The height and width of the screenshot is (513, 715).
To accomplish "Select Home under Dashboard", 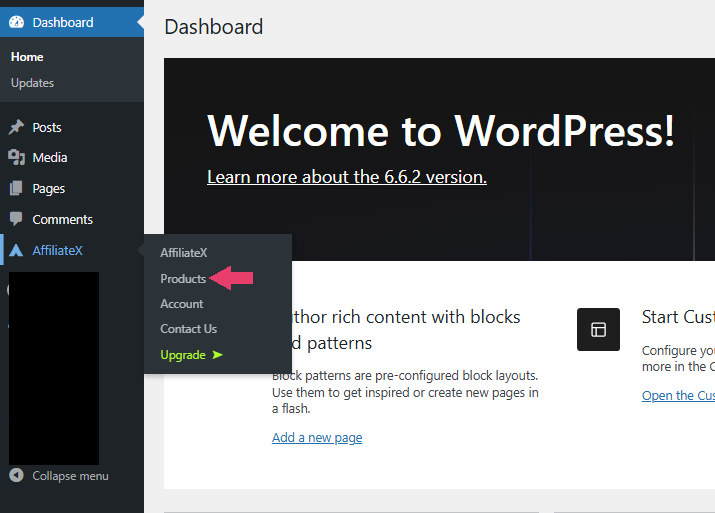I will (27, 57).
